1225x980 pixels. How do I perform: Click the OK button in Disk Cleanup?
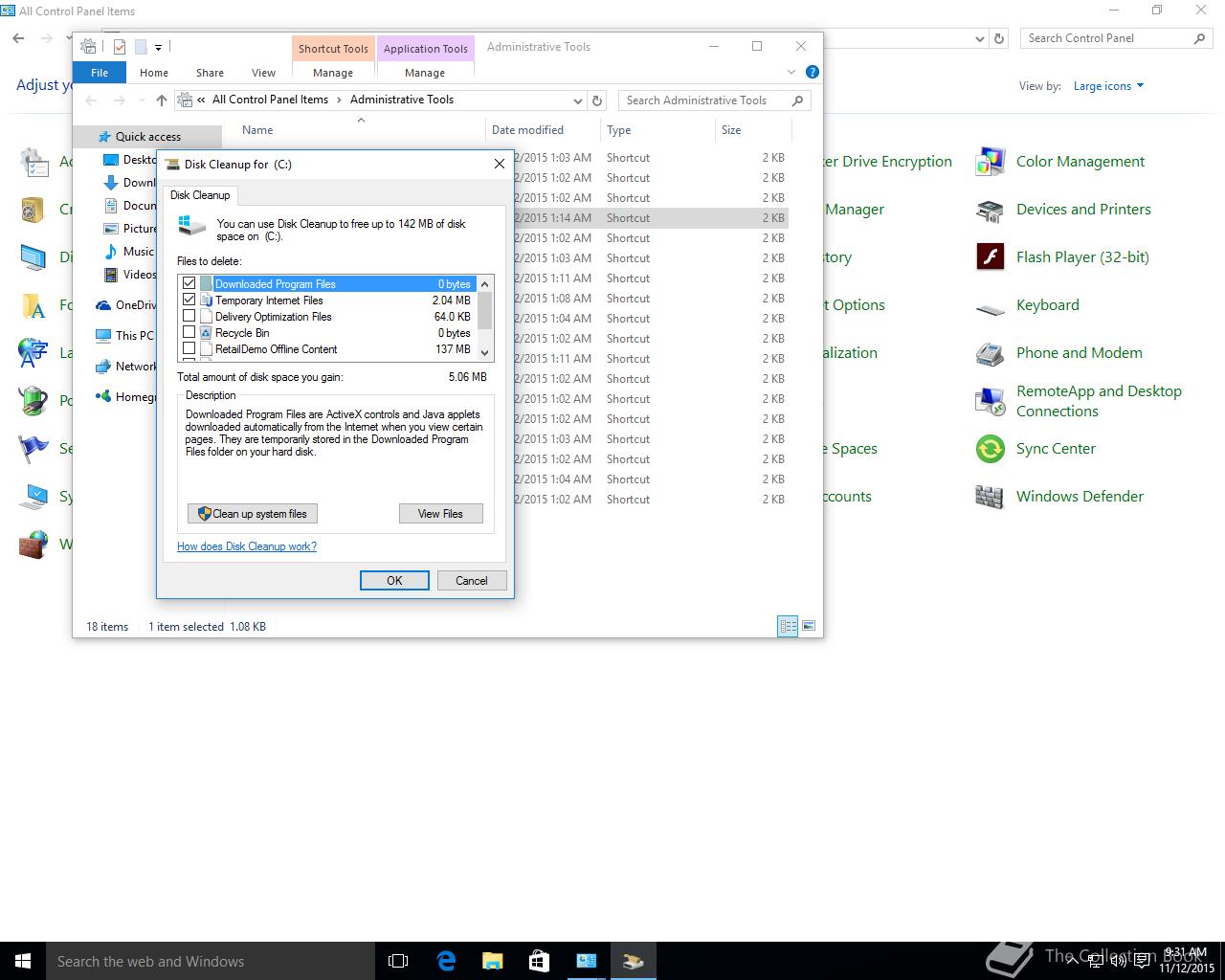[394, 581]
